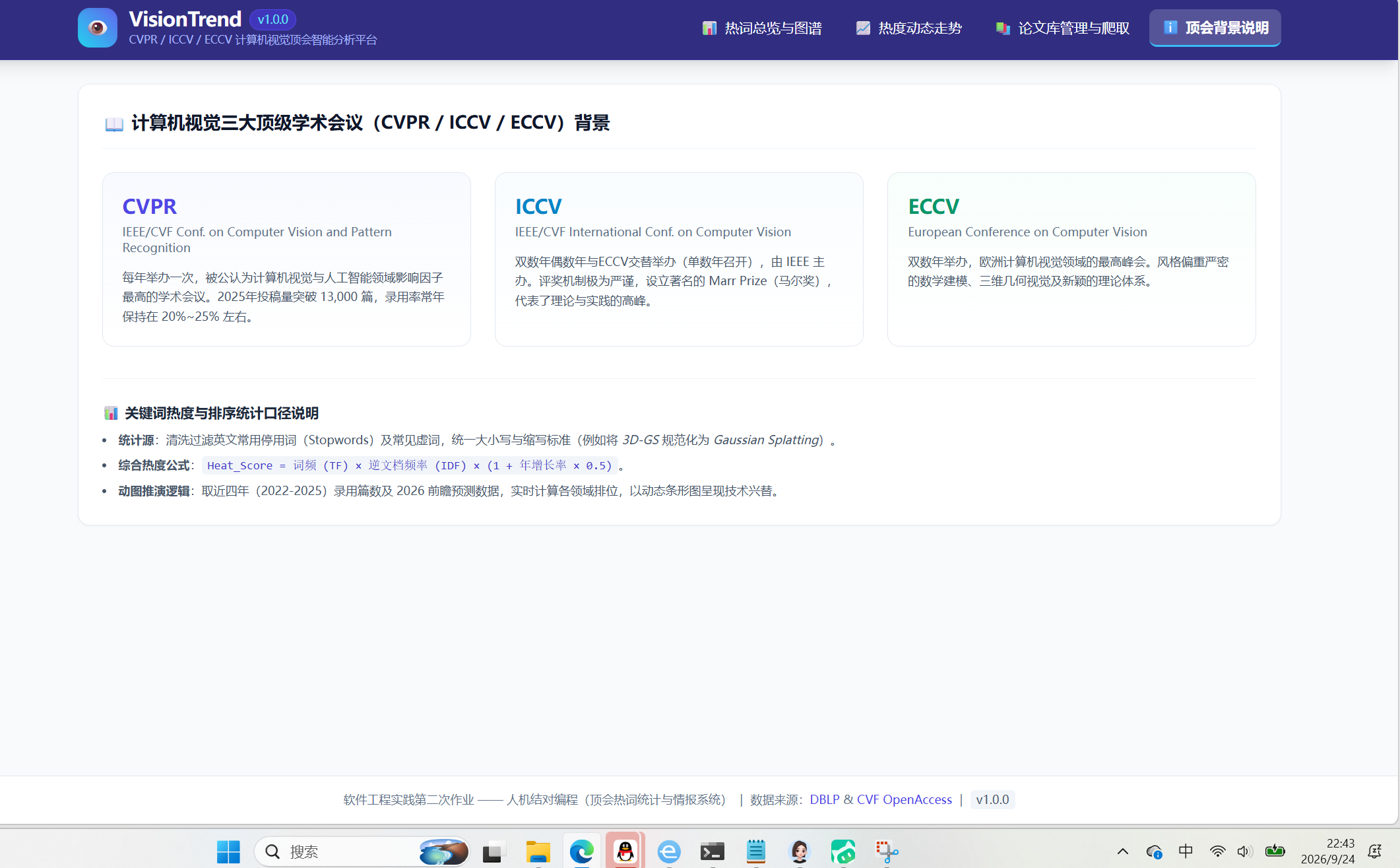Image resolution: width=1400 pixels, height=868 pixels.
Task: Open the DBLP & CVF OpenAccess link
Action: tap(881, 799)
